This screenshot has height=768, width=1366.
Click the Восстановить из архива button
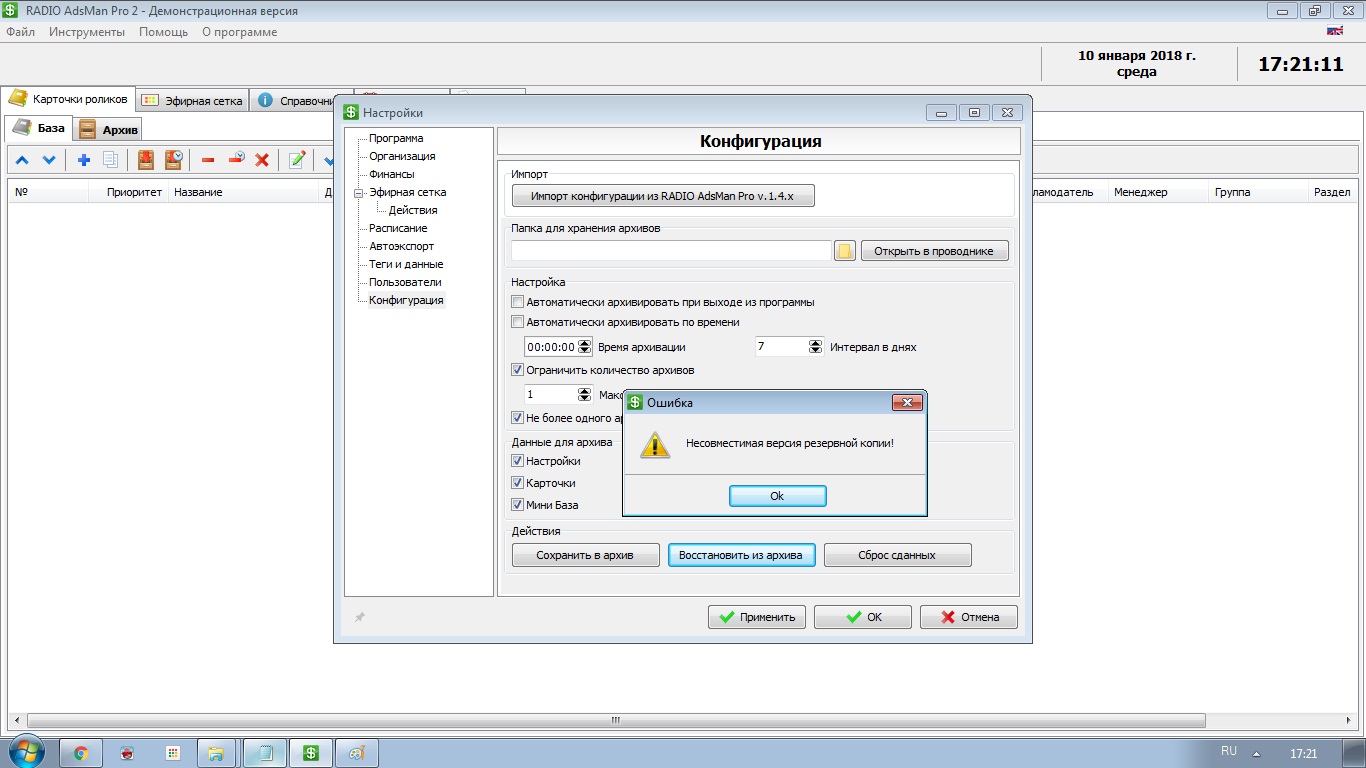point(741,555)
